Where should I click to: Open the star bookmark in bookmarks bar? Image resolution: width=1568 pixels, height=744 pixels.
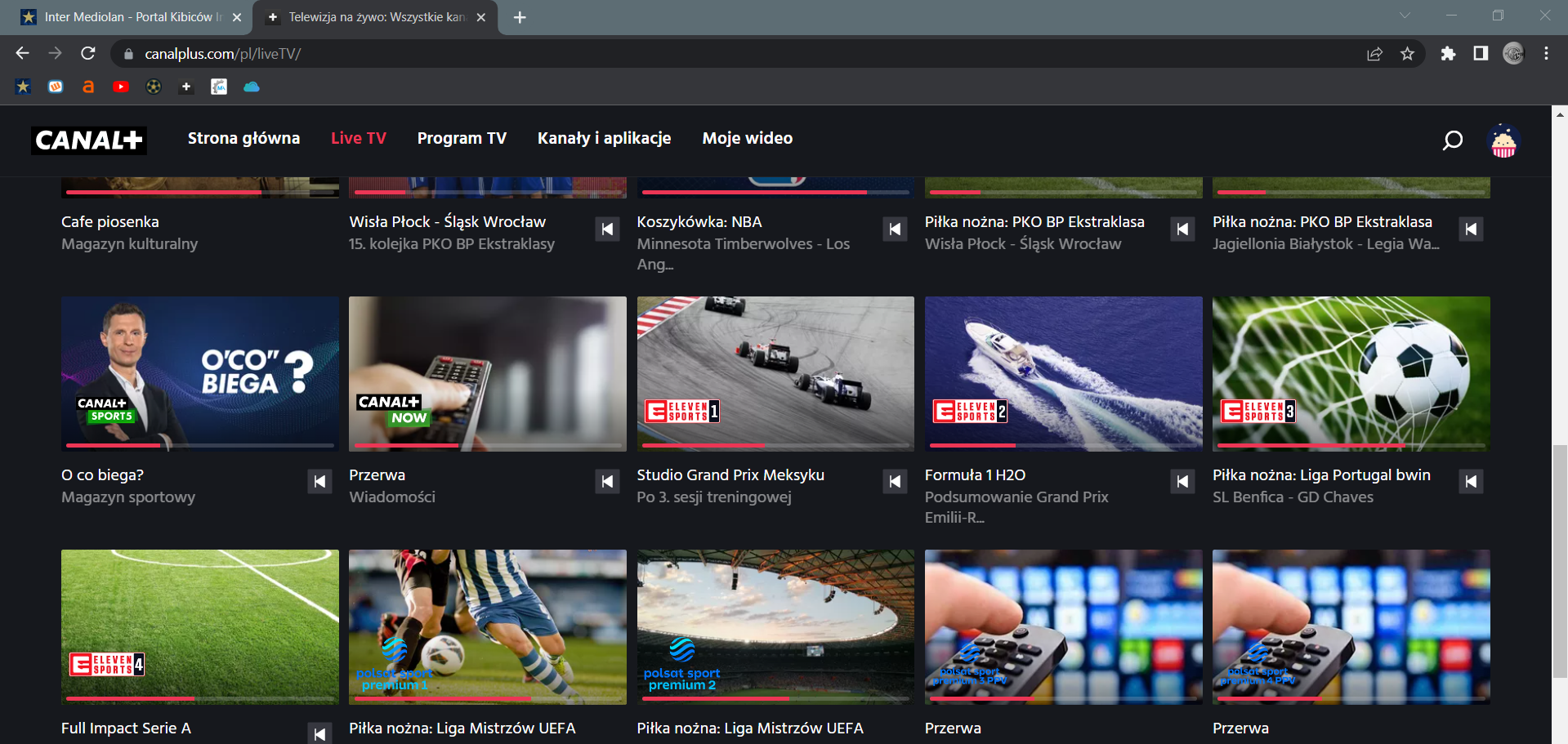point(23,87)
